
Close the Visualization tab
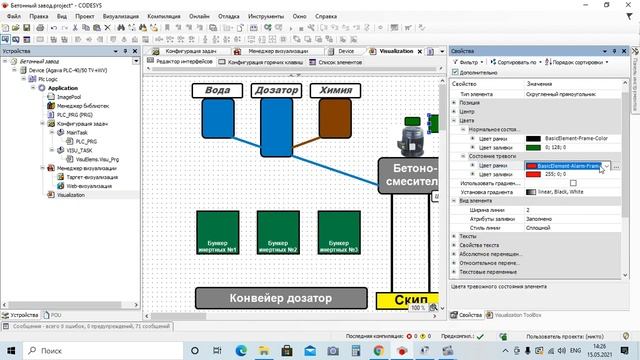420,51
